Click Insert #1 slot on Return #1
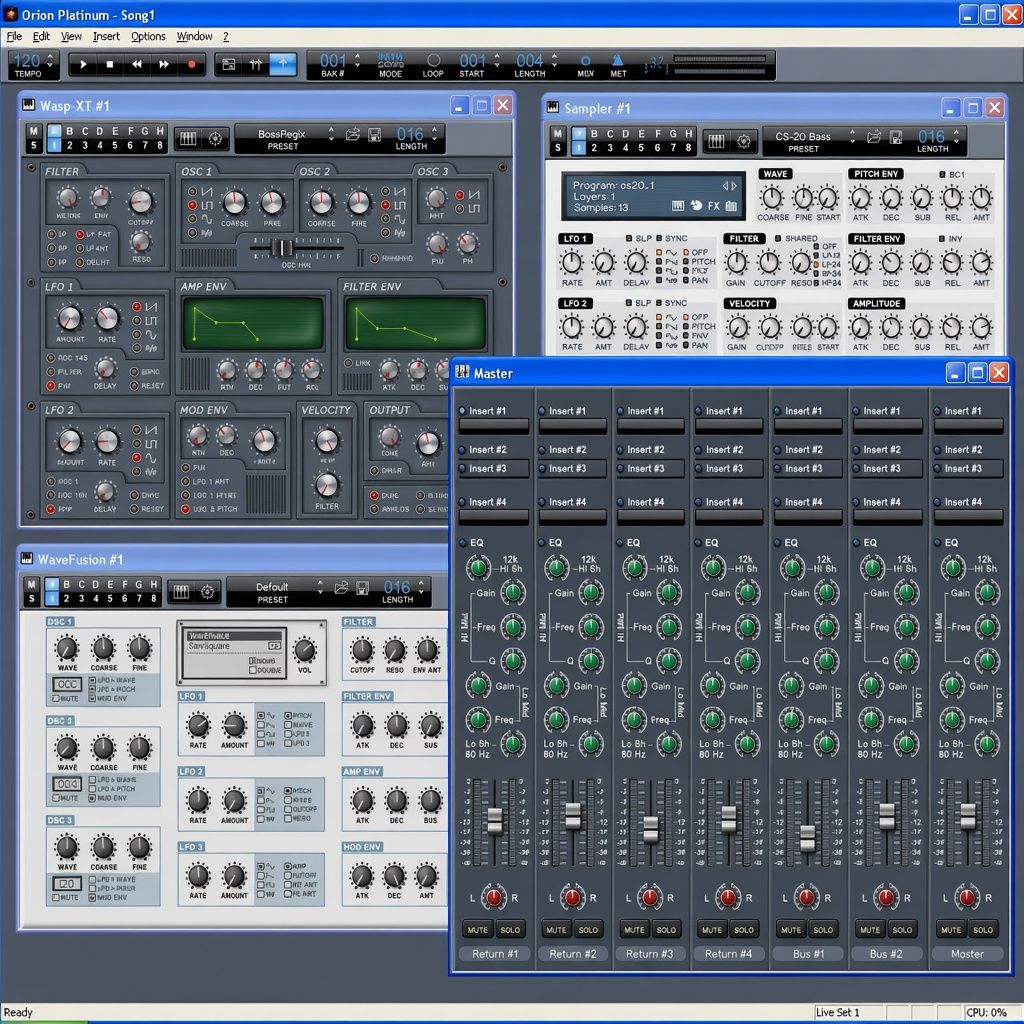The image size is (1024, 1024). (x=494, y=426)
